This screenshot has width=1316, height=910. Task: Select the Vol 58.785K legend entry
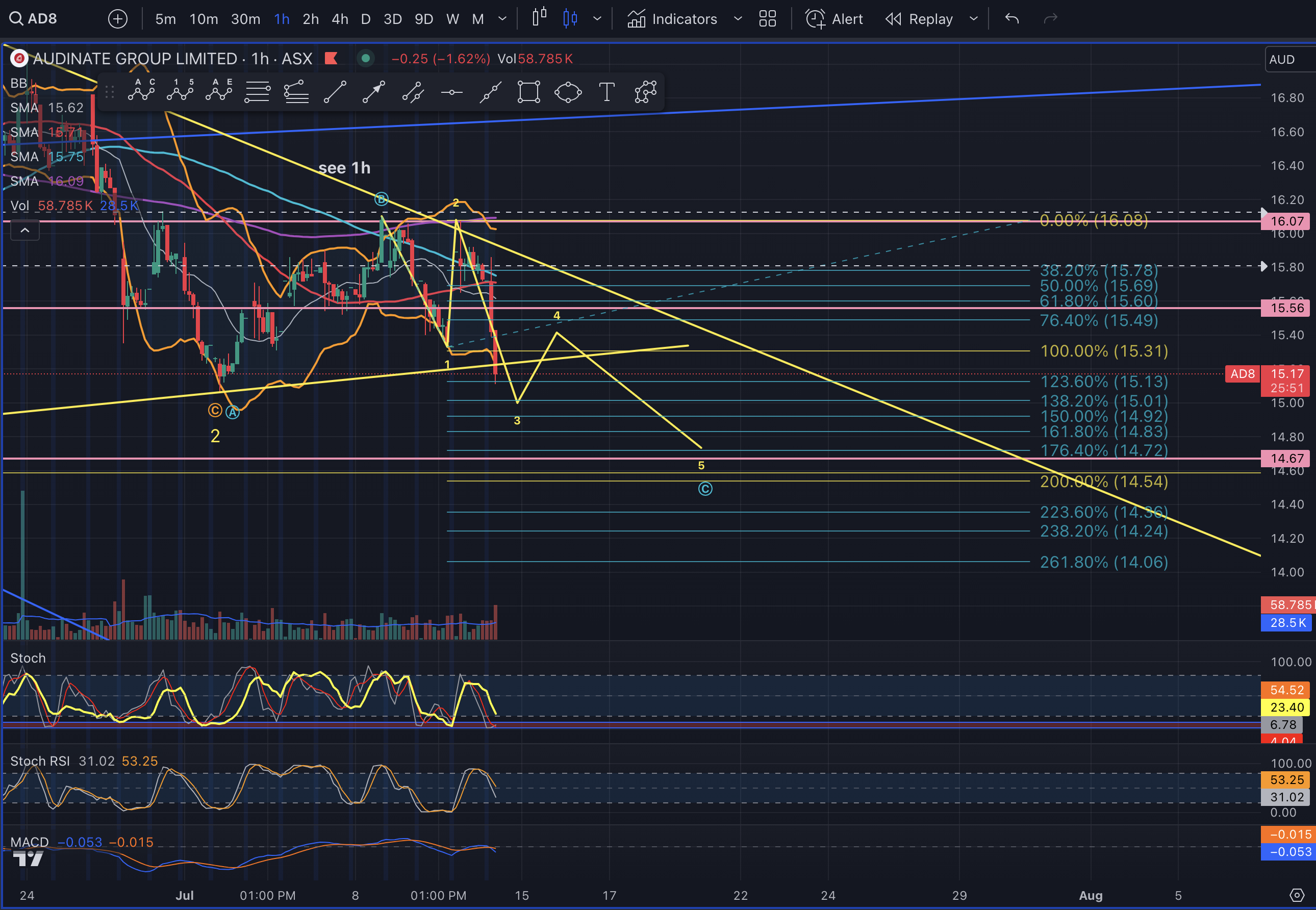tap(74, 206)
